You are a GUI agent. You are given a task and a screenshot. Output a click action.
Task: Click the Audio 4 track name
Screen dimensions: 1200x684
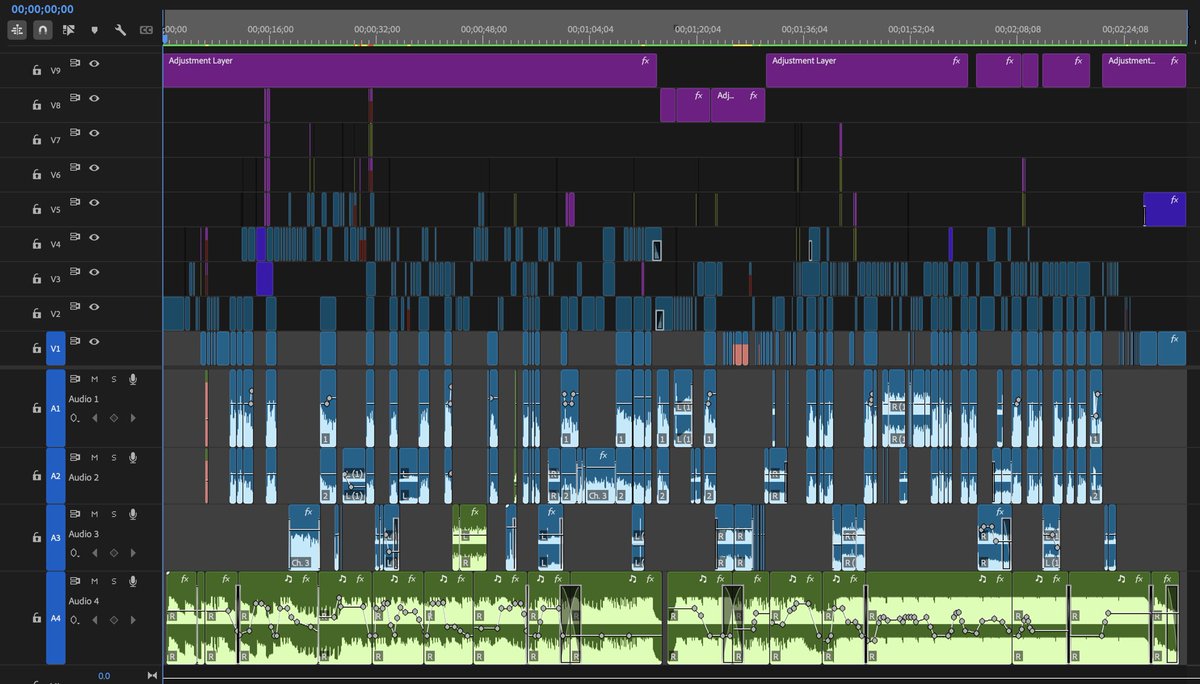point(83,601)
